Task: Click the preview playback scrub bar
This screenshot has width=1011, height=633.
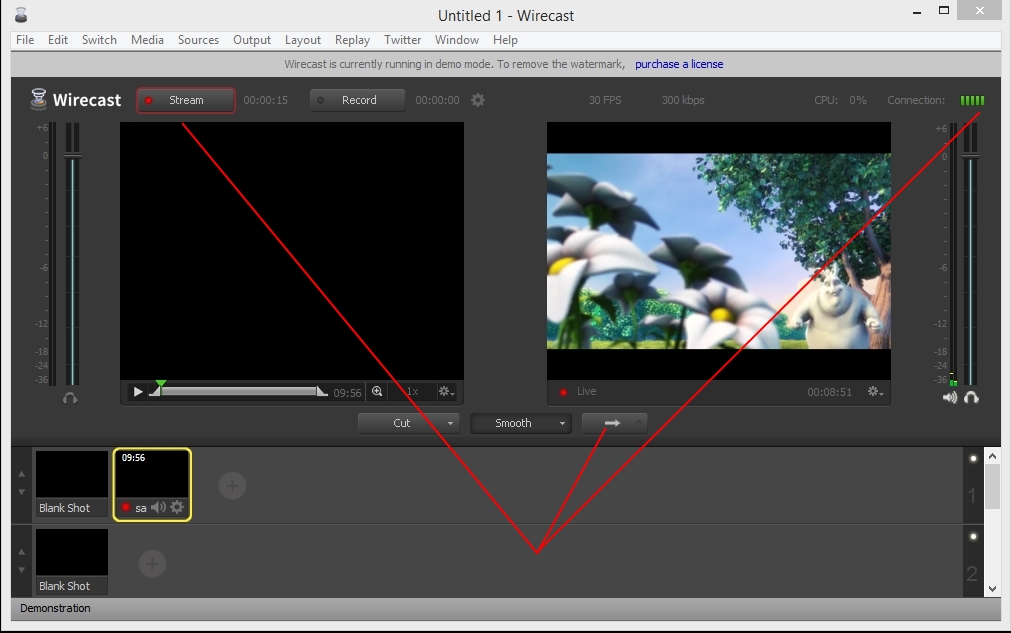Action: 239,391
